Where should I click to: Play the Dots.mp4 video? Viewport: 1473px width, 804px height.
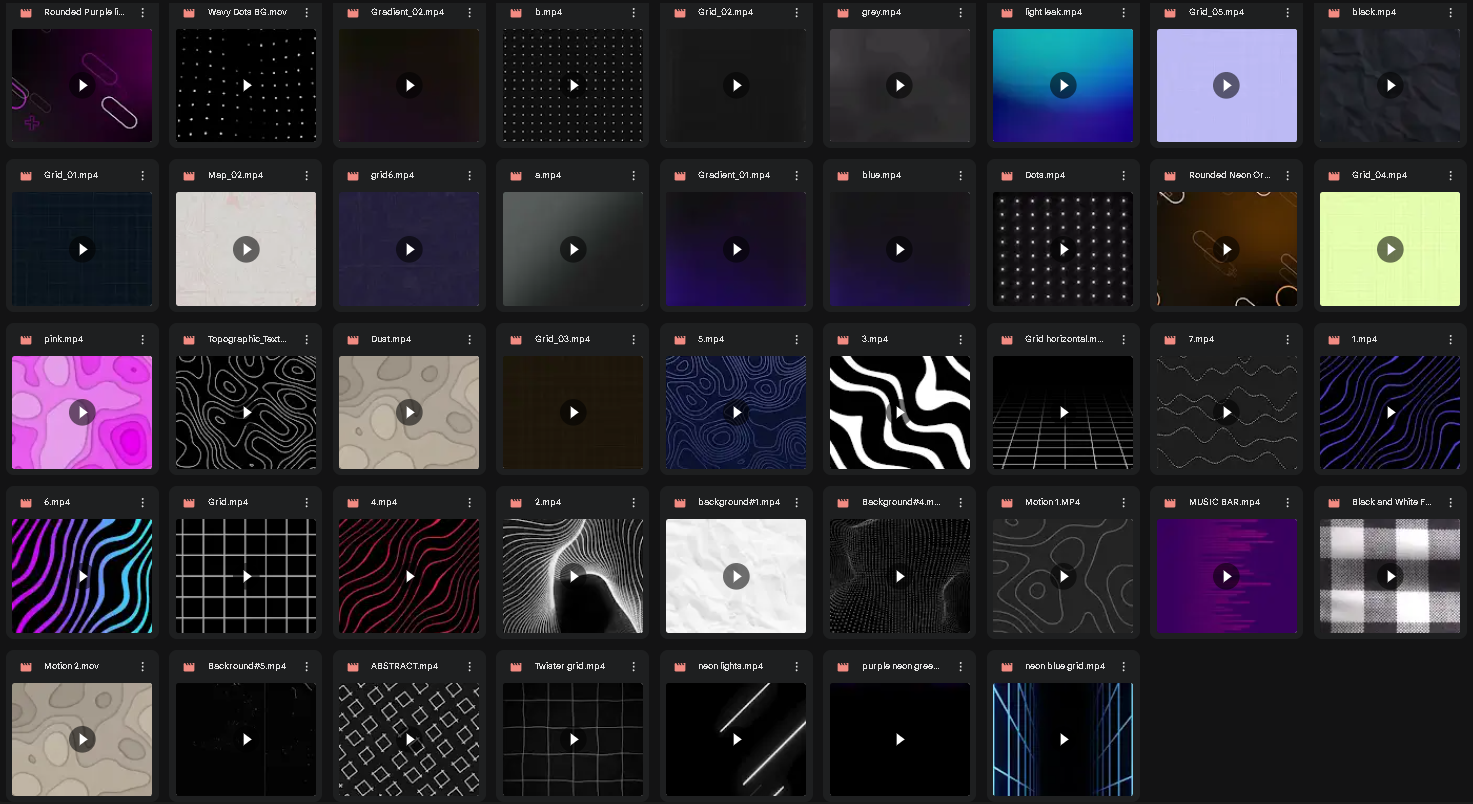point(1063,249)
